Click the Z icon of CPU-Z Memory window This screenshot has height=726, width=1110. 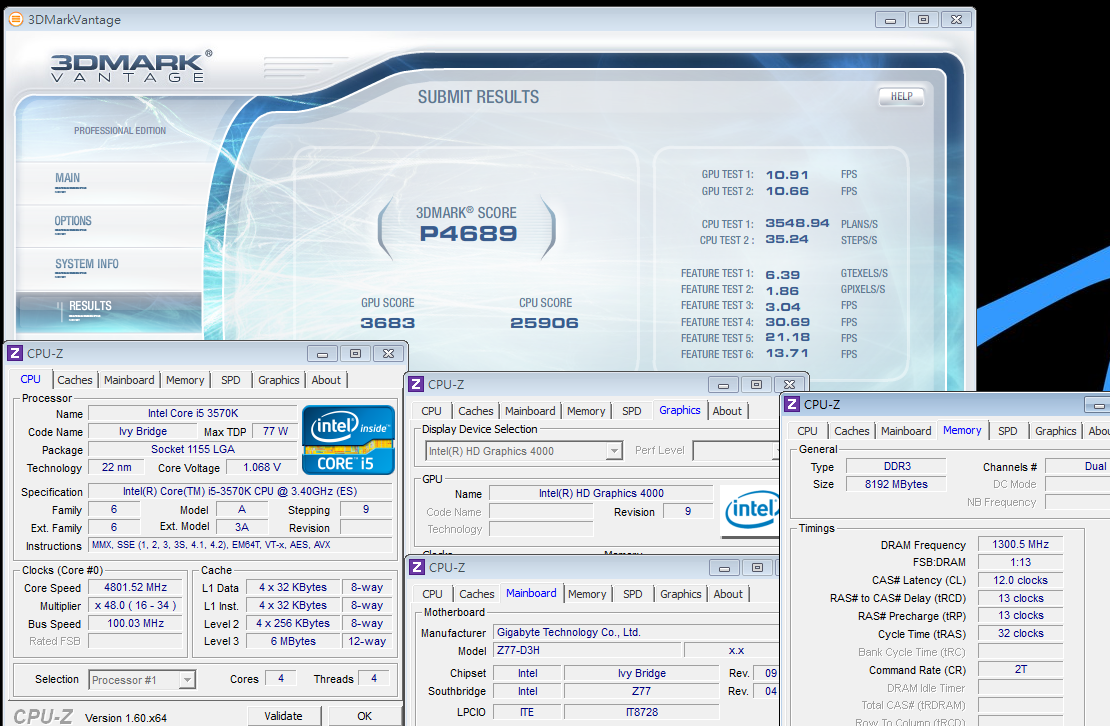coord(792,404)
